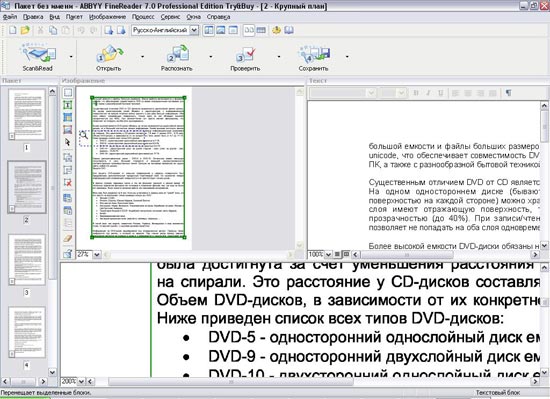Screen dimensions: 550x399
Task: Open the Процесс menu
Action: point(143,17)
